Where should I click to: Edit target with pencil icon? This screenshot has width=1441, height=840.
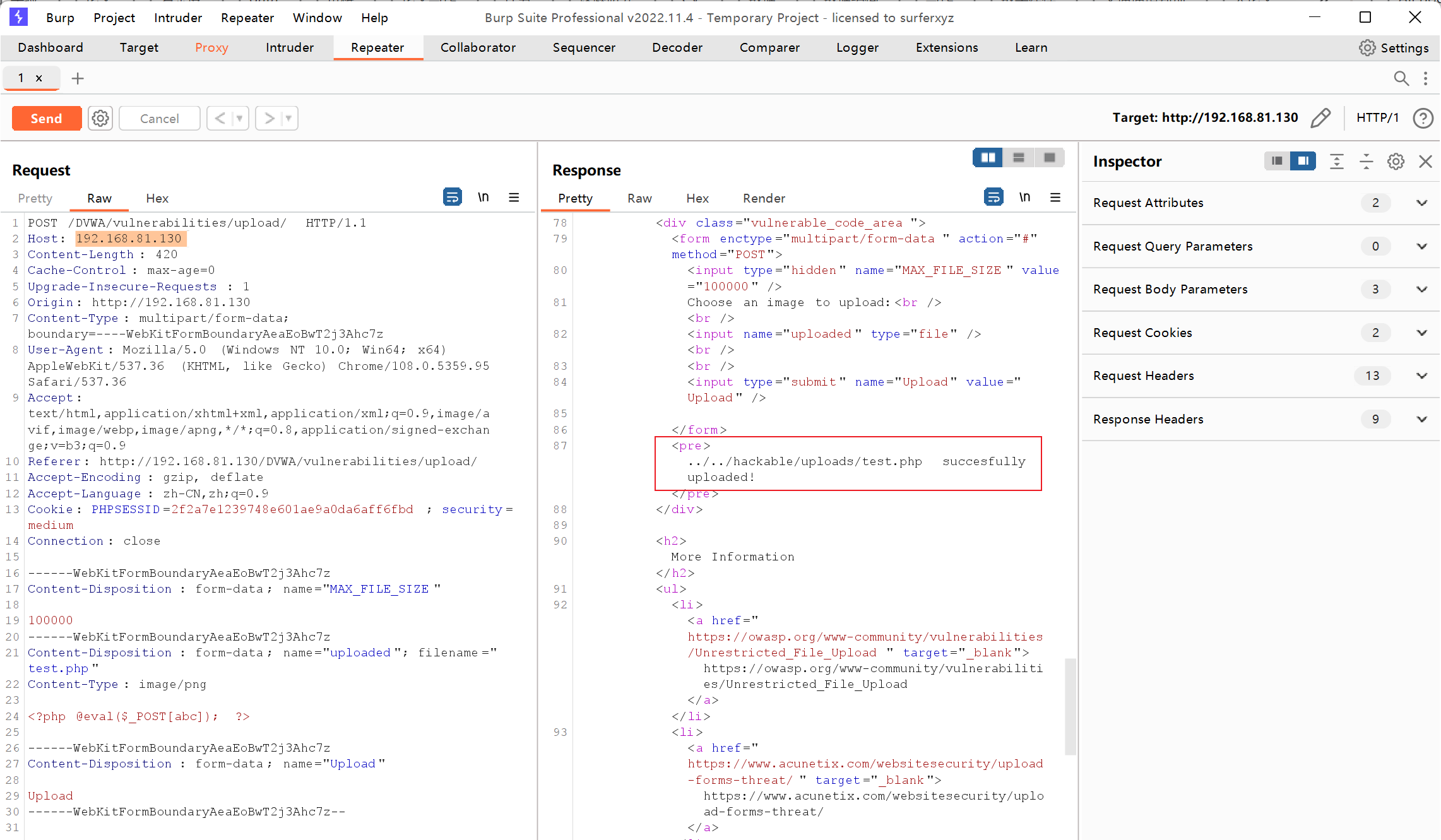[1320, 118]
